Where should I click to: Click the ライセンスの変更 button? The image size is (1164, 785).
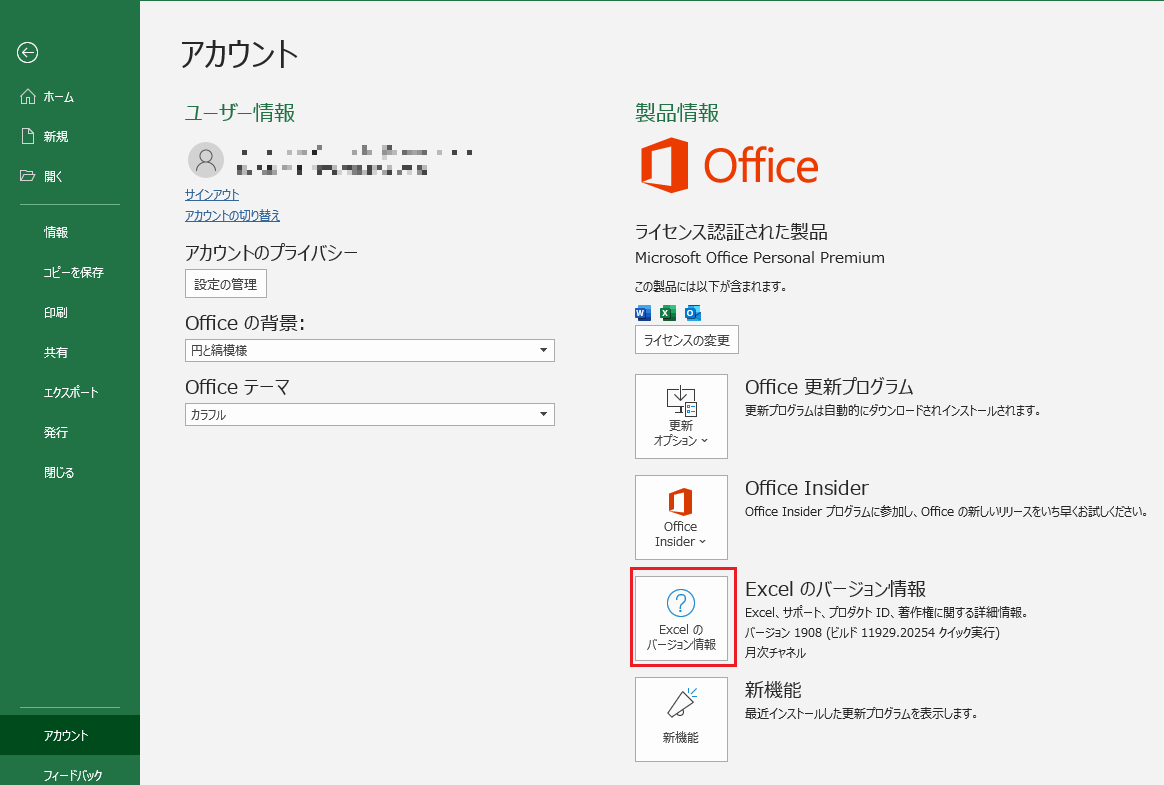[x=686, y=340]
